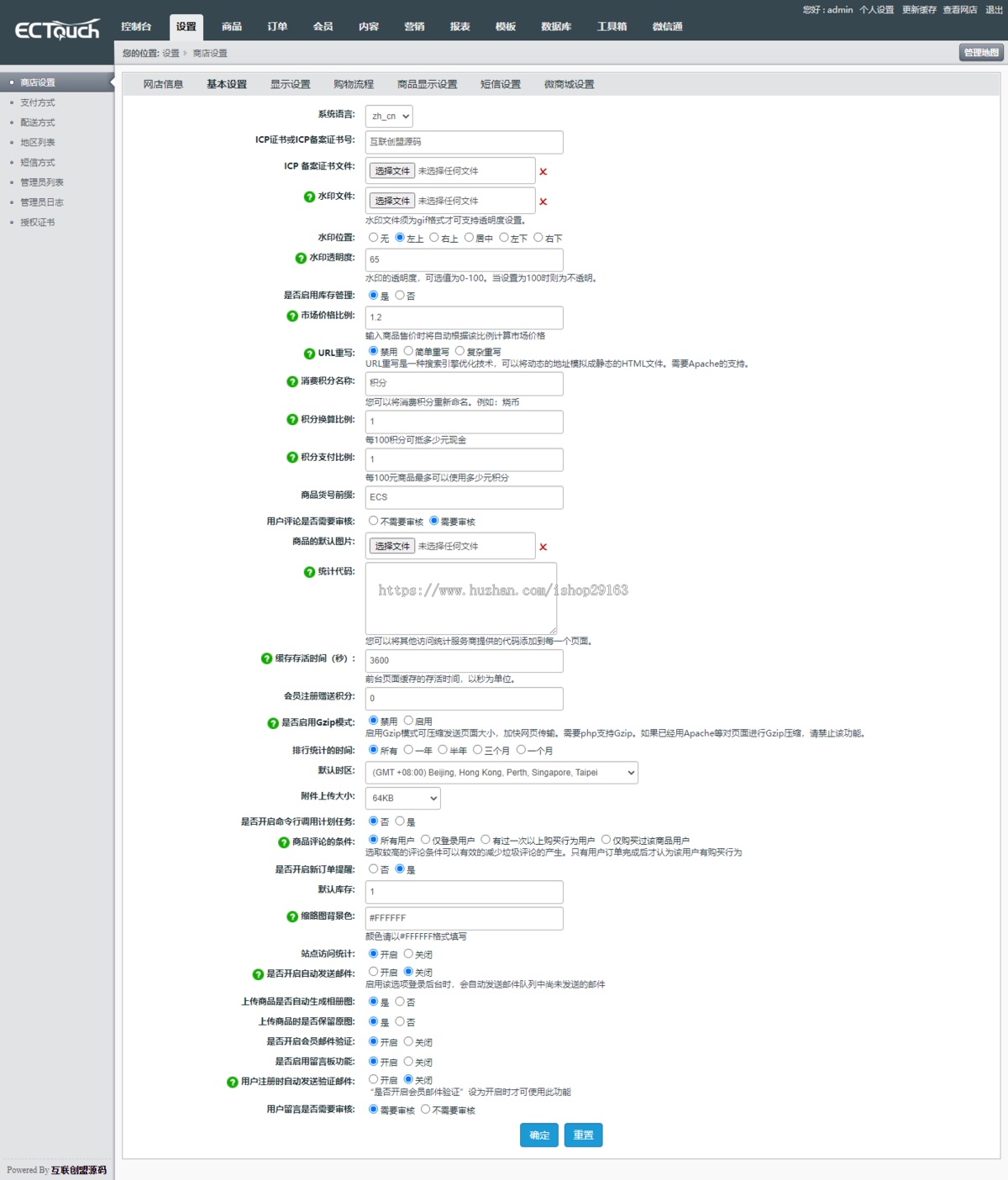Viewport: 1008px width, 1180px height.
Task: Click help icon beside 是否开启自动发送邮件
Action: pos(258,974)
